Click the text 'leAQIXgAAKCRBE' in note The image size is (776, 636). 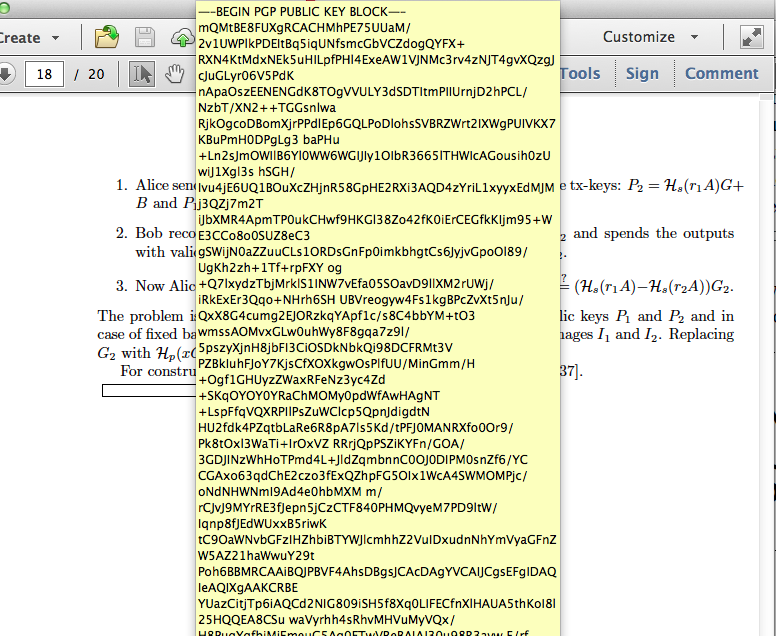coord(248,588)
